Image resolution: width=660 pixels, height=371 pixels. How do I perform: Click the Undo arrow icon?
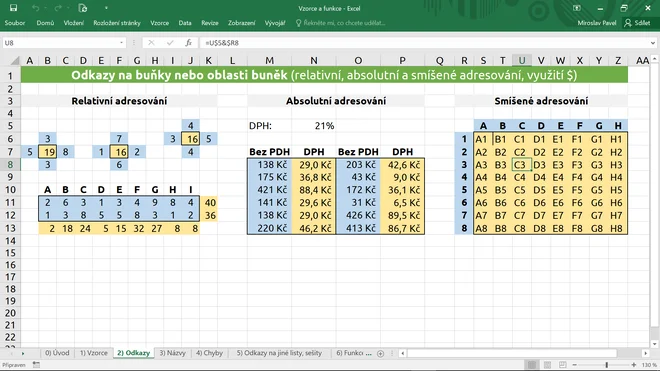(x=35, y=8)
